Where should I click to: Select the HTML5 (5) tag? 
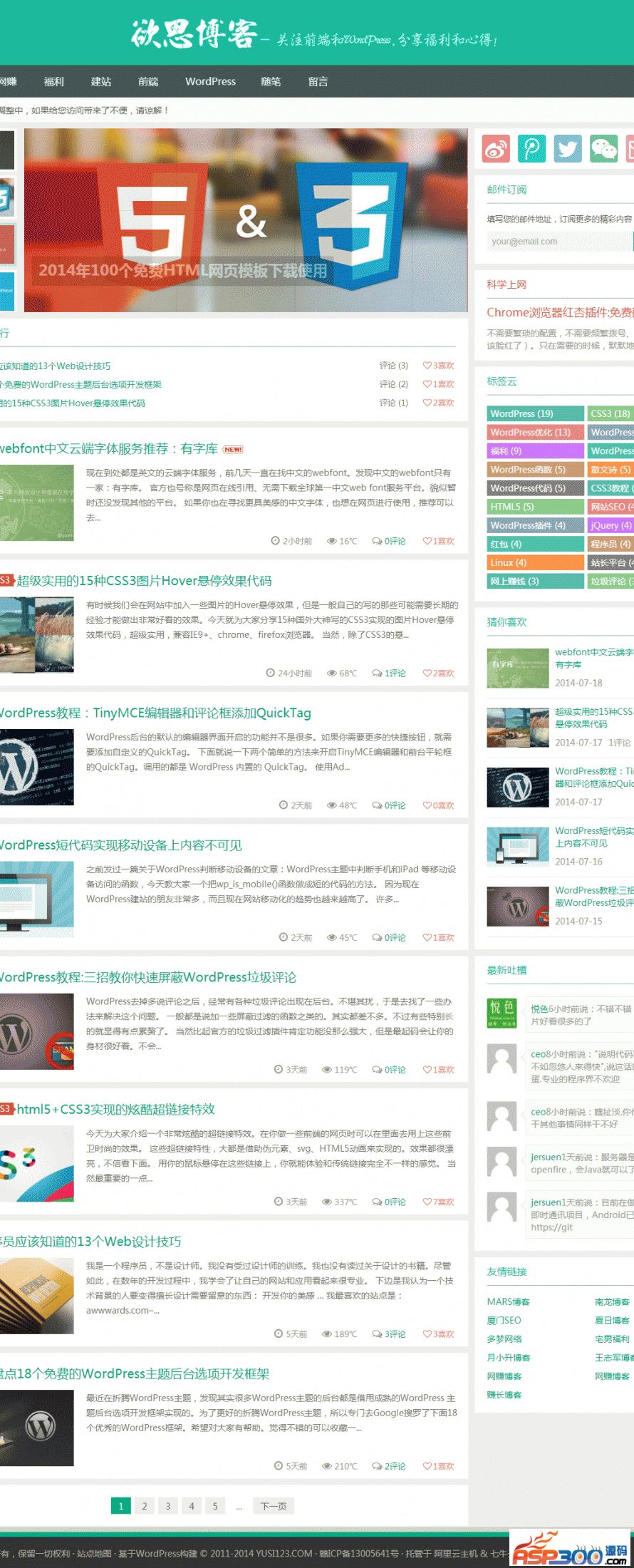tap(536, 507)
